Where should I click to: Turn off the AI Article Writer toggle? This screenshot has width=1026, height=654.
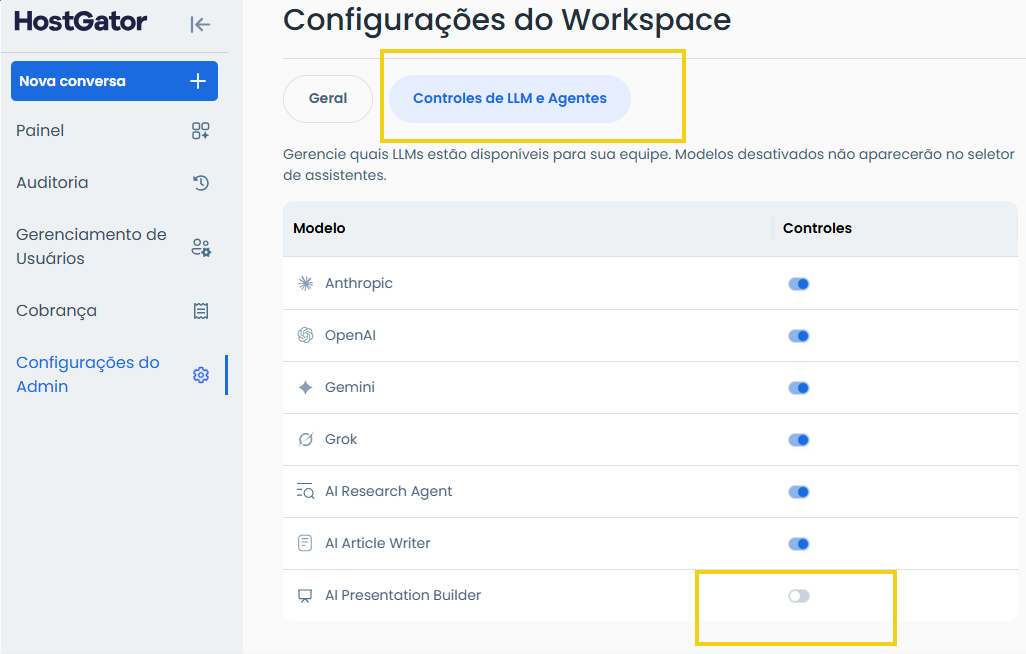click(798, 543)
